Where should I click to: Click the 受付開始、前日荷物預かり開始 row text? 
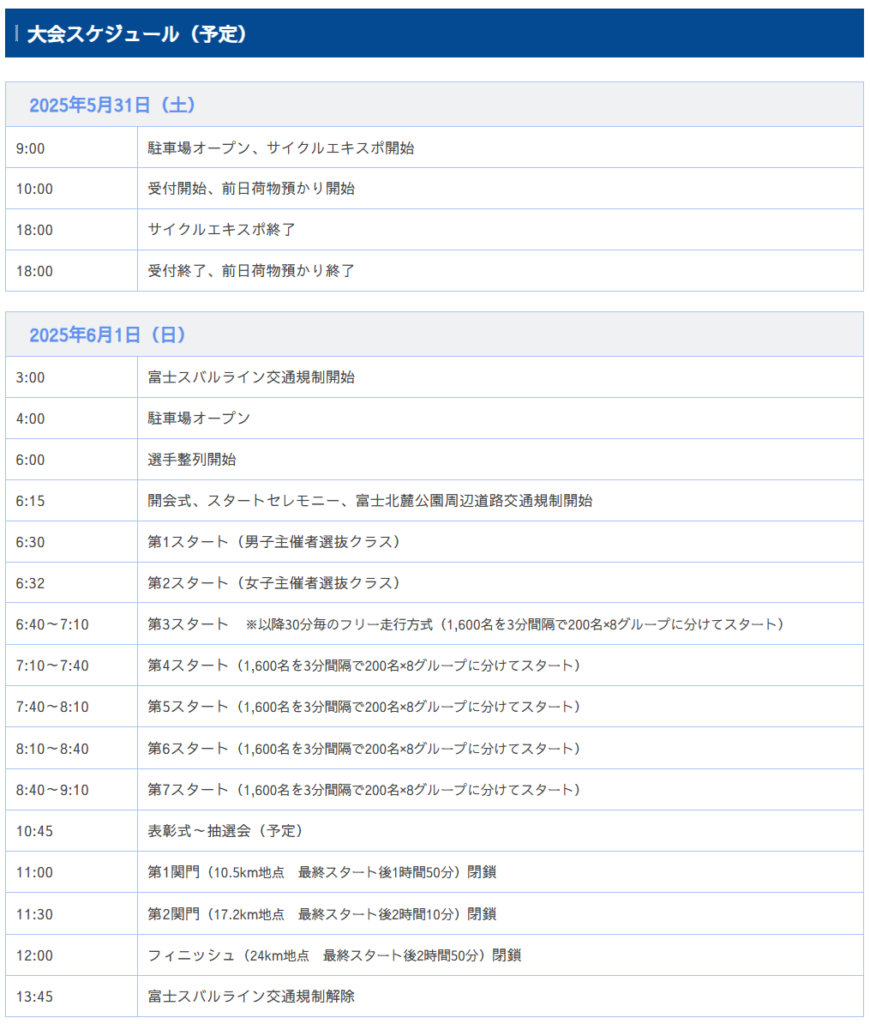[x=251, y=189]
